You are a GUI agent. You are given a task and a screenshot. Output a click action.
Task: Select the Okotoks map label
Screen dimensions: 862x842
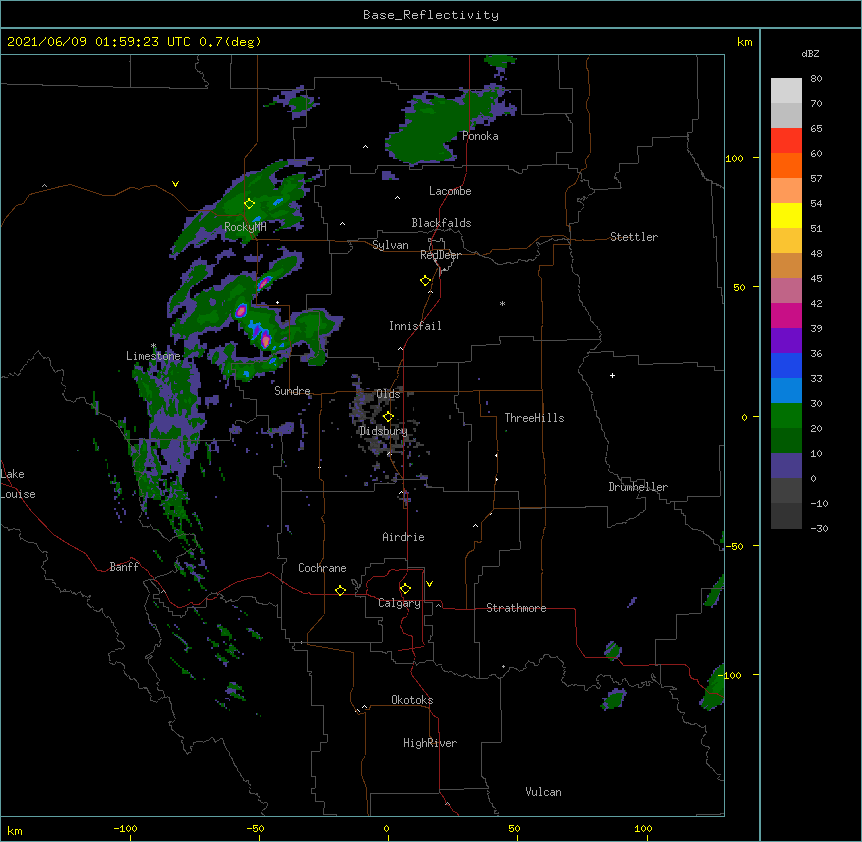412,700
